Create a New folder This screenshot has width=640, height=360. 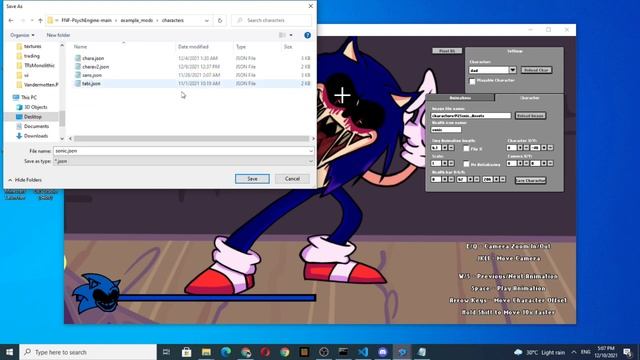click(58, 35)
